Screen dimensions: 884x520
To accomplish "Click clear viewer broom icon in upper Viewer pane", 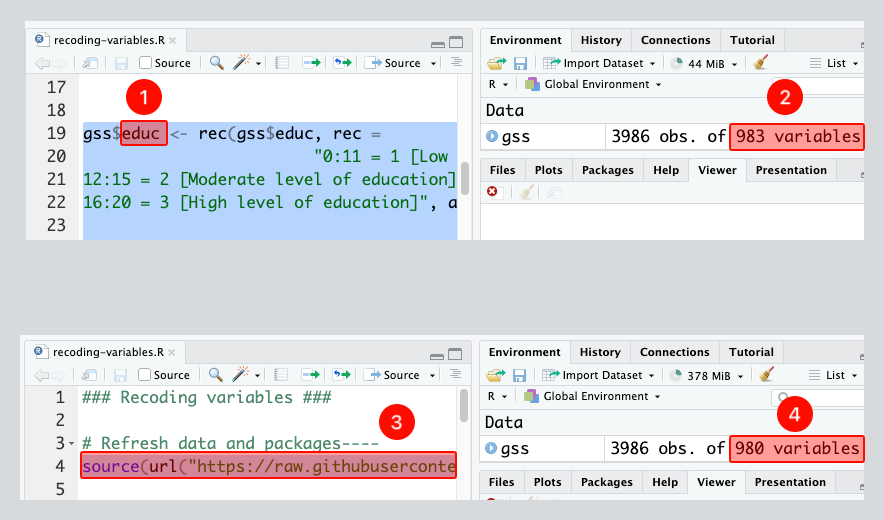I will tap(527, 192).
